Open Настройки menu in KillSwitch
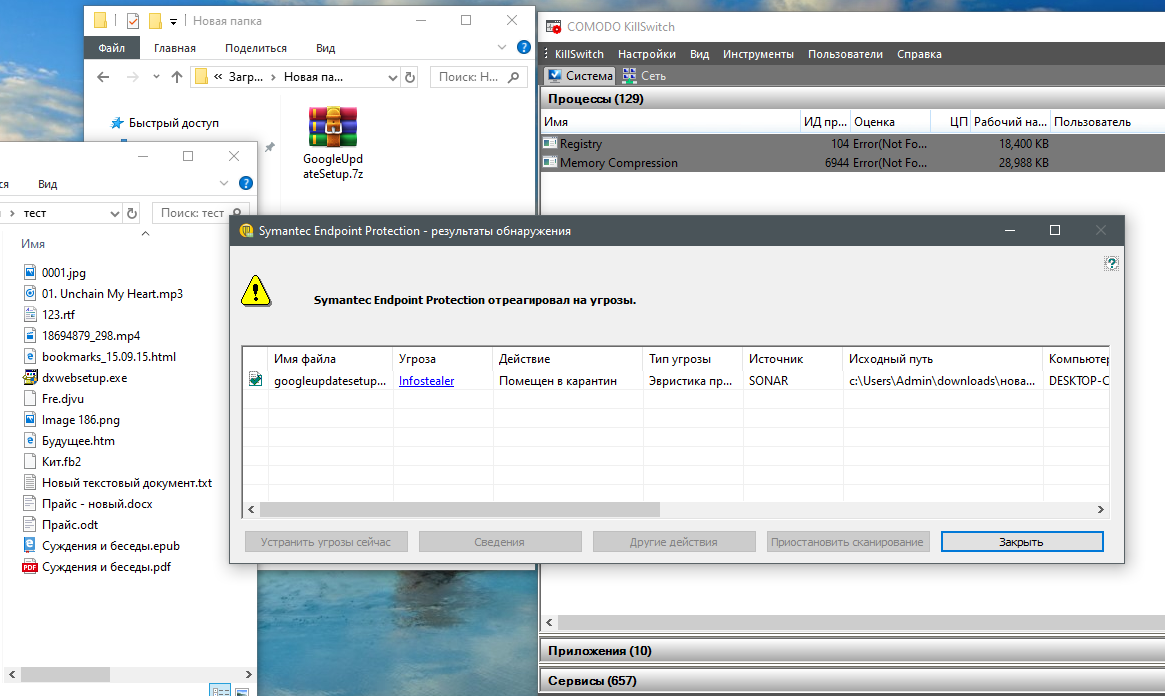Viewport: 1165px width, 696px height. (646, 53)
